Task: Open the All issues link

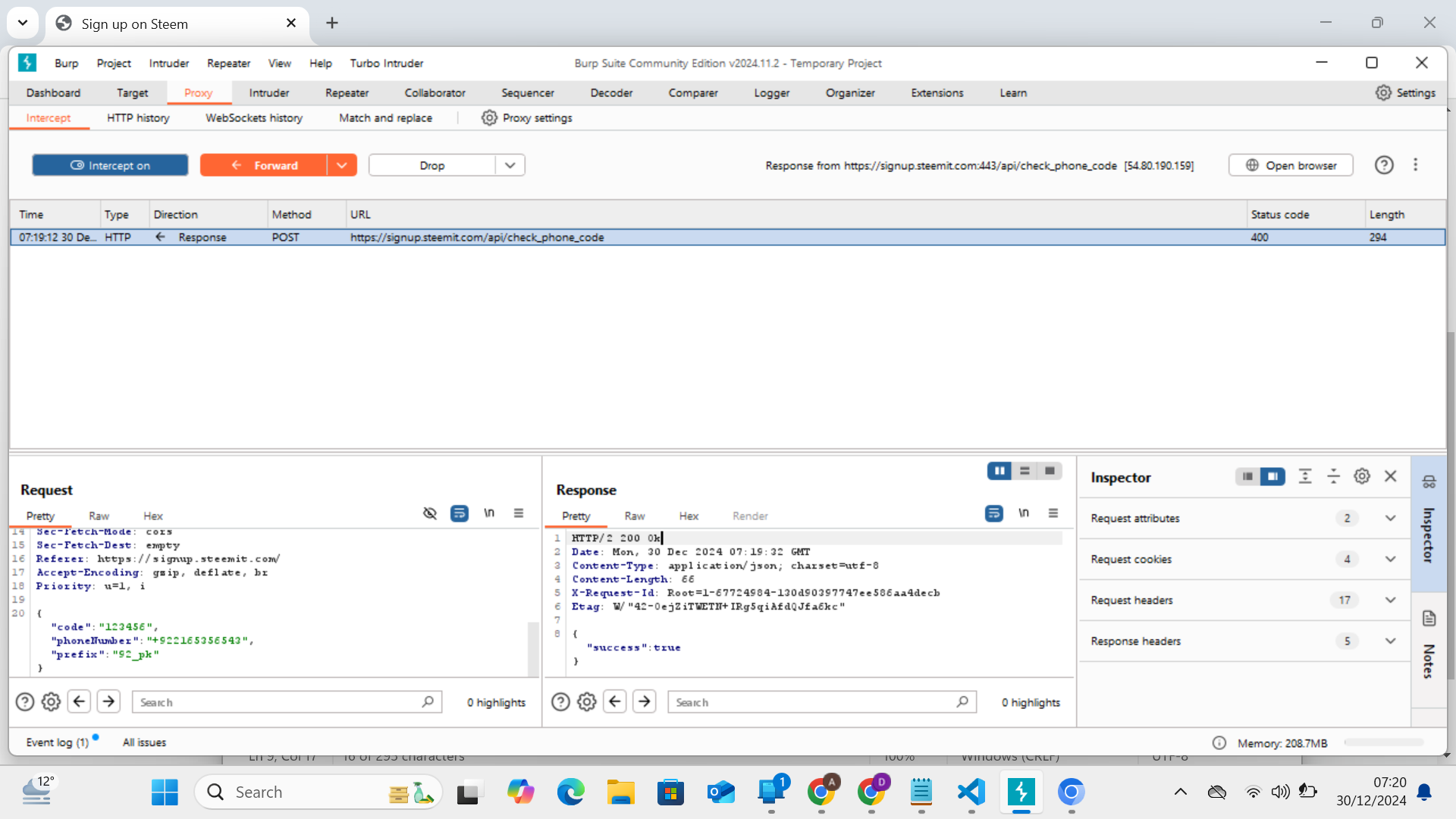Action: coord(143,742)
